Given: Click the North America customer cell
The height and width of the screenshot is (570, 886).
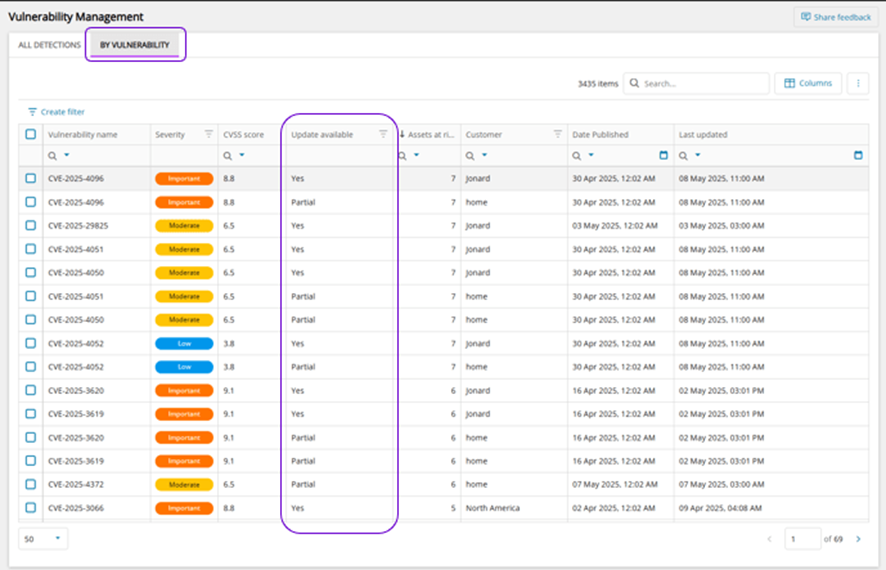Looking at the screenshot, I should point(493,508).
